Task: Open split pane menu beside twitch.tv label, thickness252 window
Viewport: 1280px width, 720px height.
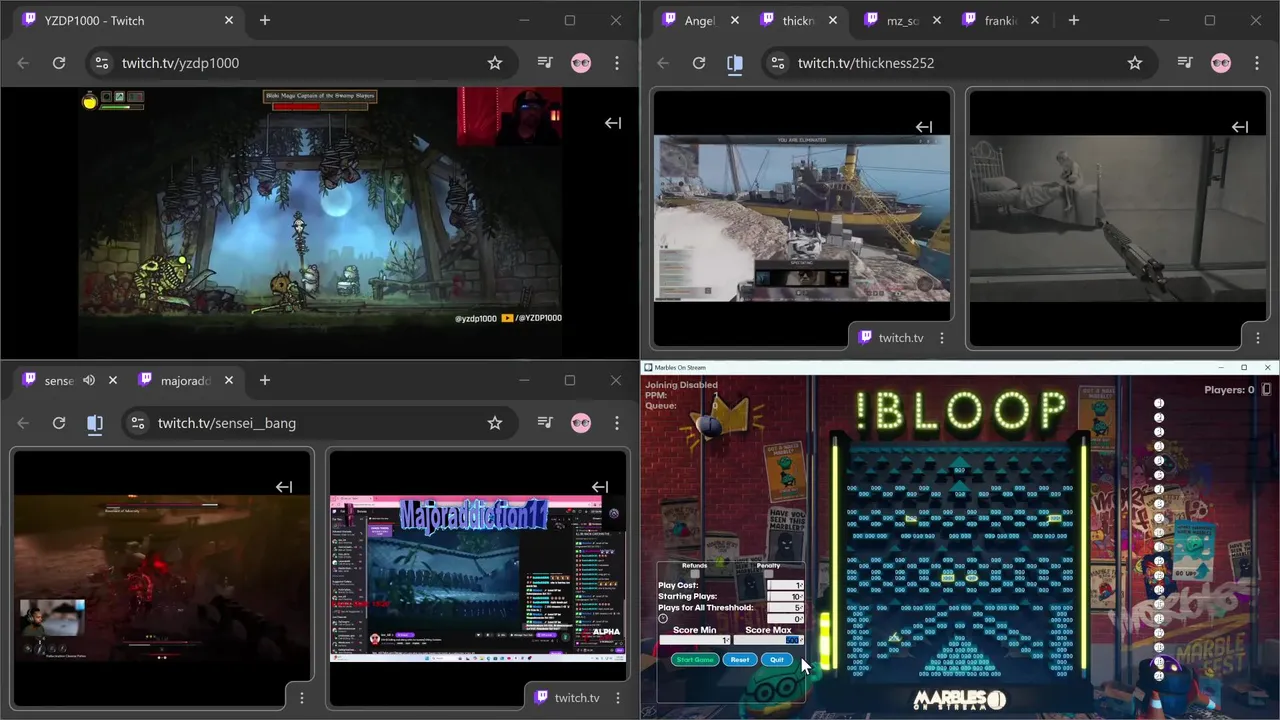Action: point(942,338)
